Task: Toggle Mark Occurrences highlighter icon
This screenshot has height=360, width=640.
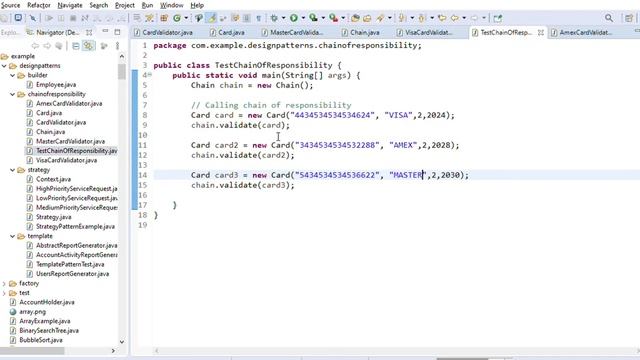Action: point(211,18)
